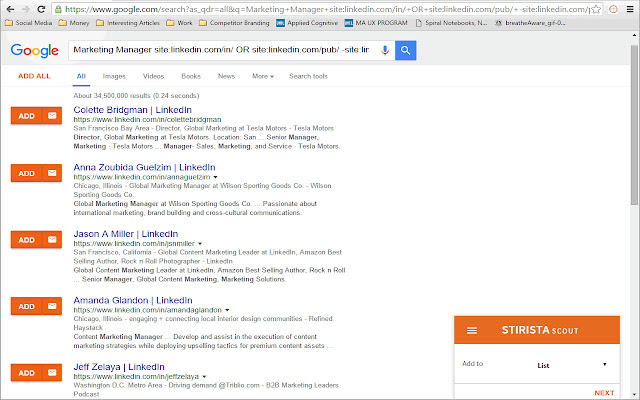This screenshot has width=640, height=400.
Task: Click the browser forward arrow
Action: click(x=25, y=9)
